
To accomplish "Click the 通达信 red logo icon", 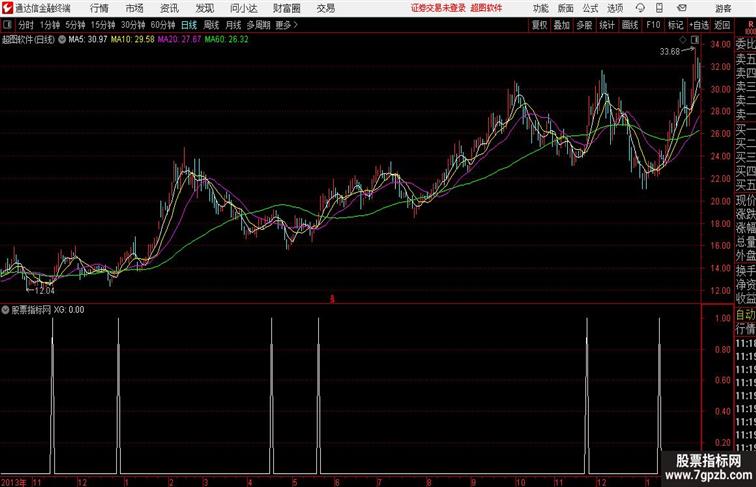I will pos(7,8).
